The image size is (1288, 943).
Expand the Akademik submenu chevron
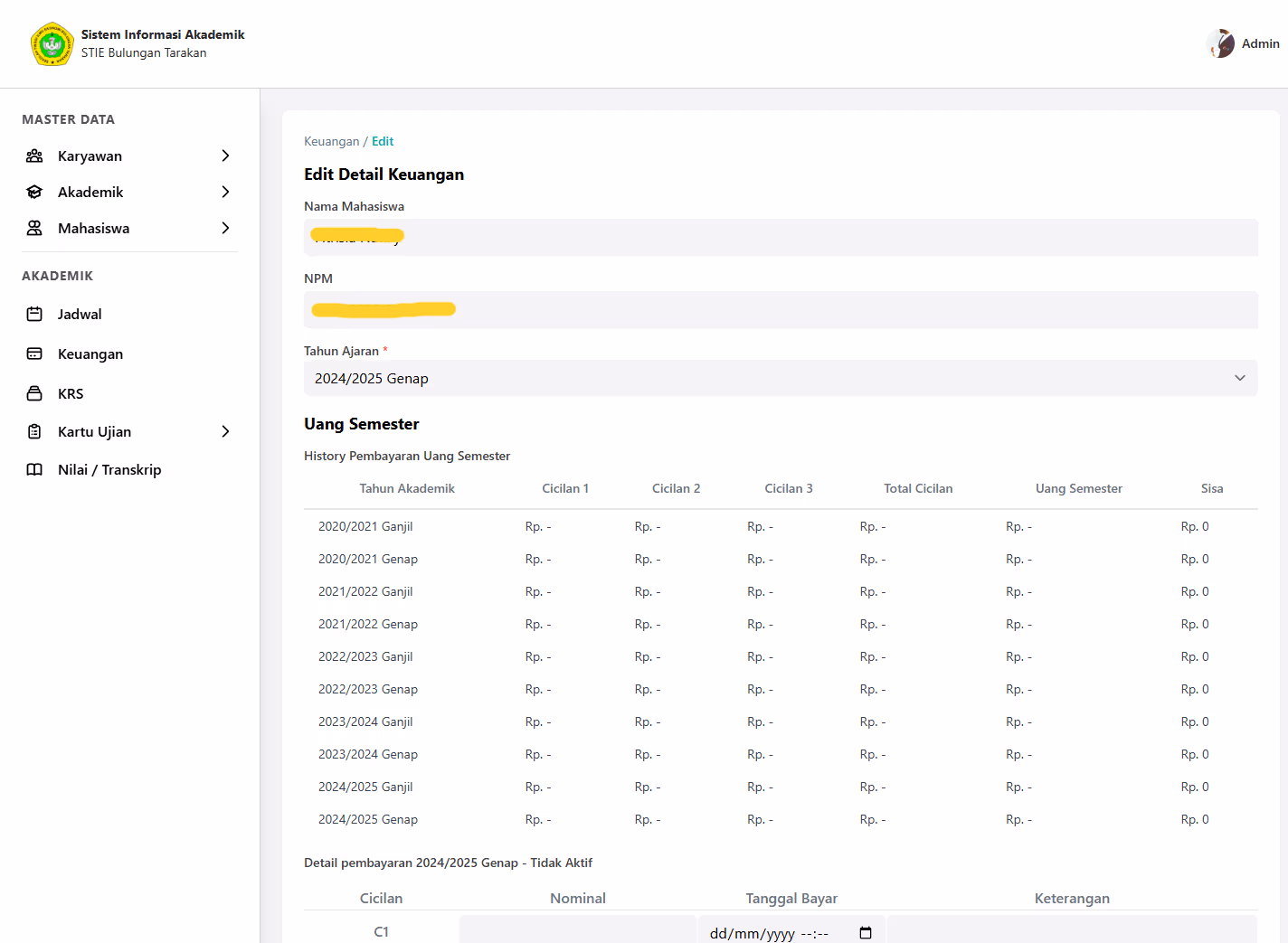[x=225, y=193]
